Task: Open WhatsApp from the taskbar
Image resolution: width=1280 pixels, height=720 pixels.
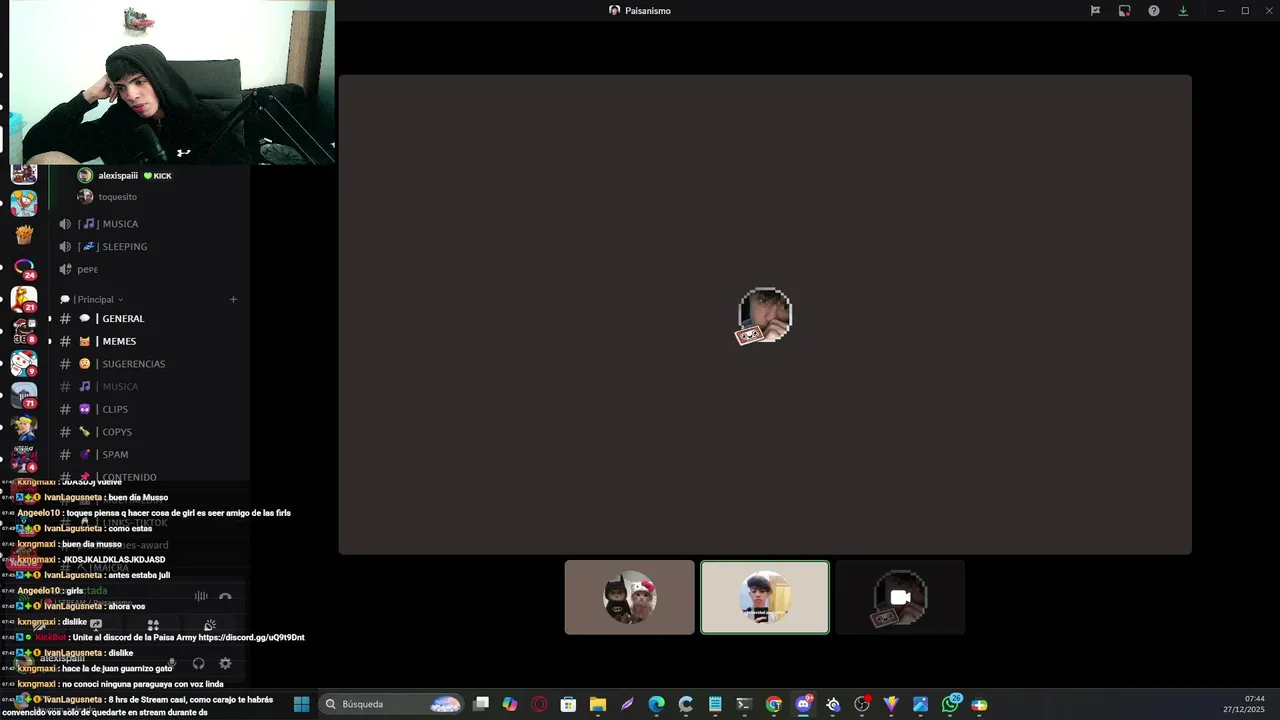Action: (950, 704)
